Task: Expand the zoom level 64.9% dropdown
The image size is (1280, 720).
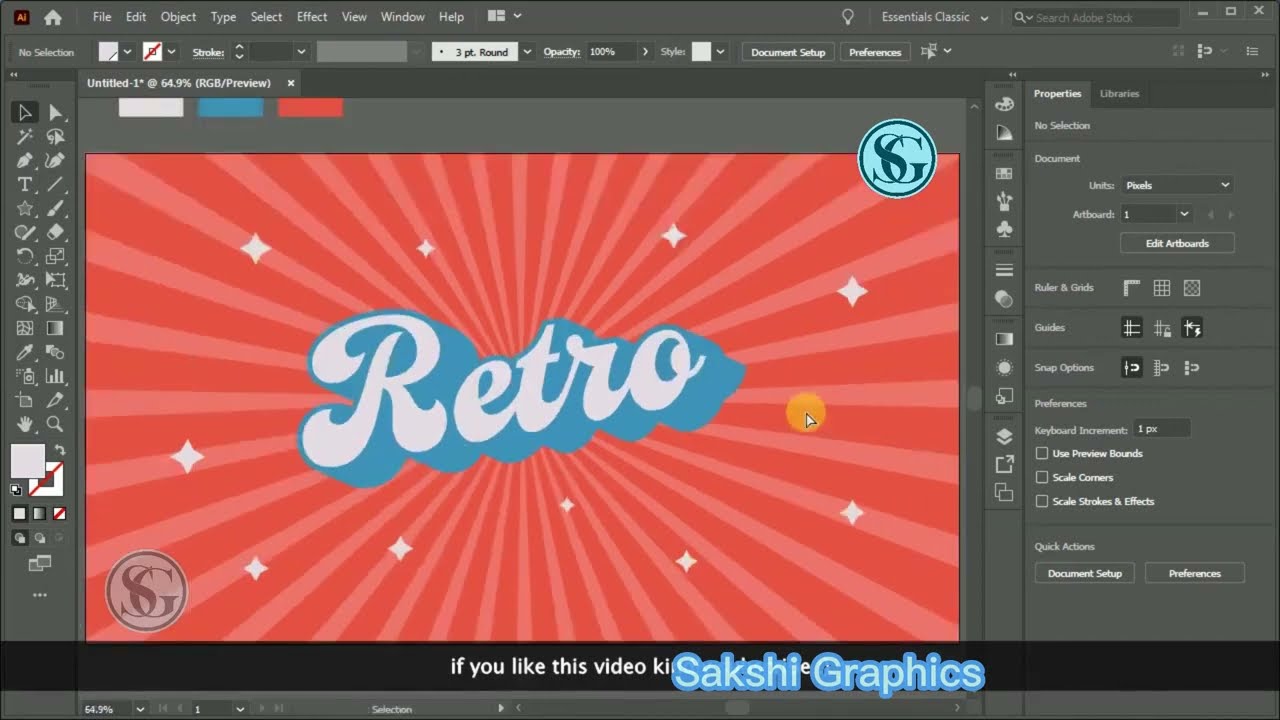Action: click(x=140, y=709)
